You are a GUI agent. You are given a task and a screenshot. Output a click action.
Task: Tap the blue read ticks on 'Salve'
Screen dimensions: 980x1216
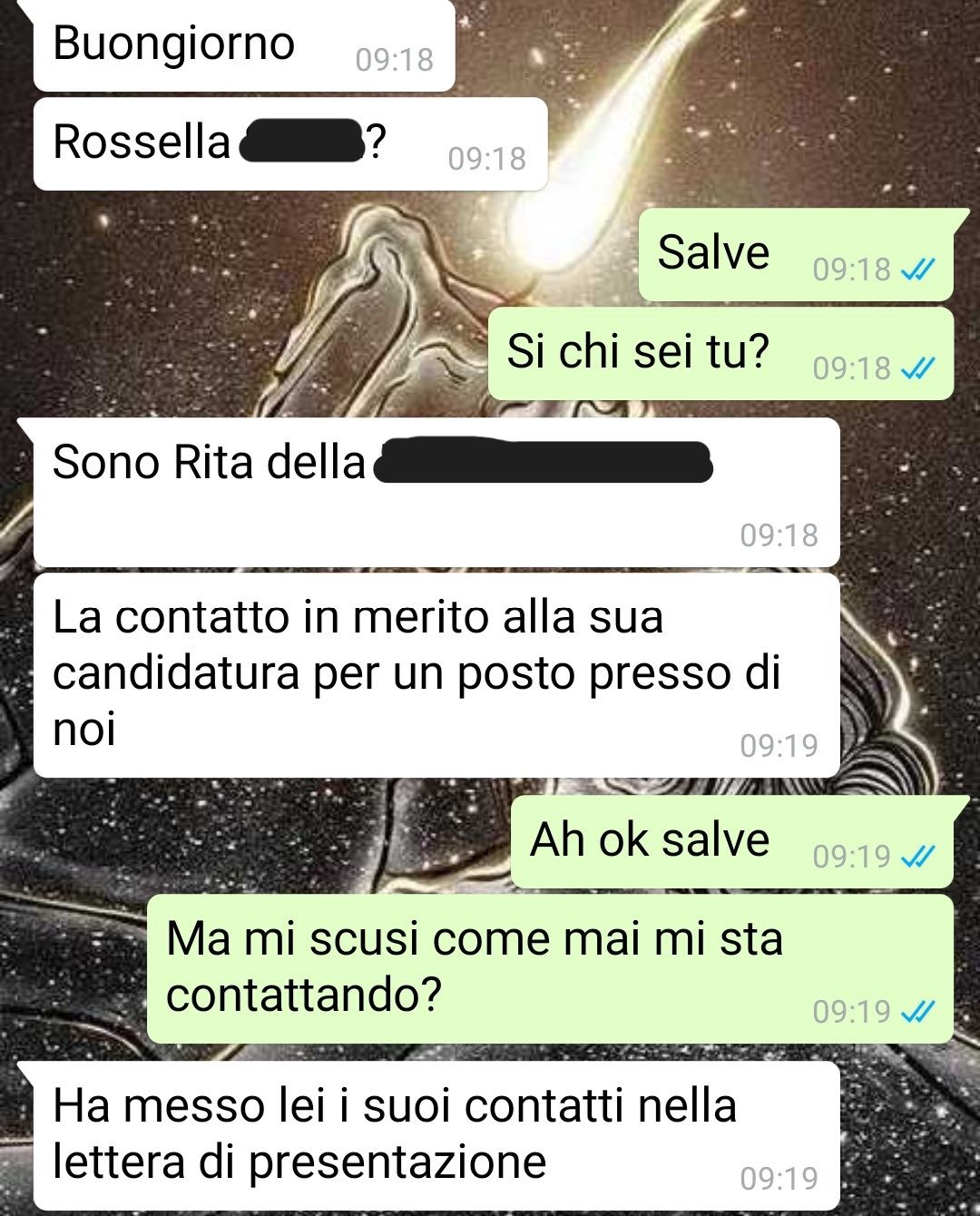[x=917, y=269]
